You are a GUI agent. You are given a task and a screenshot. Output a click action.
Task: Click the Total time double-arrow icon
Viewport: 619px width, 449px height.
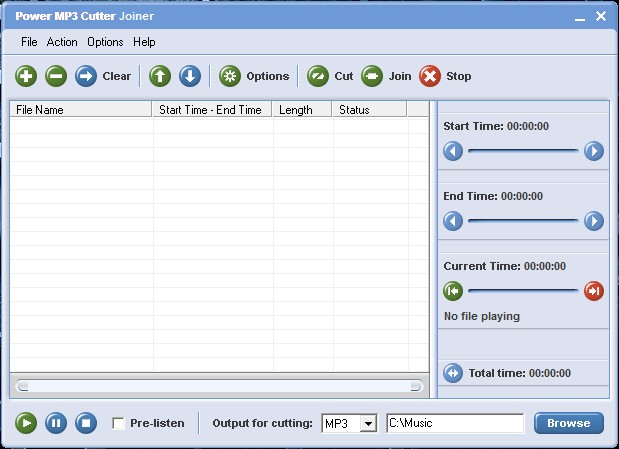pos(453,373)
